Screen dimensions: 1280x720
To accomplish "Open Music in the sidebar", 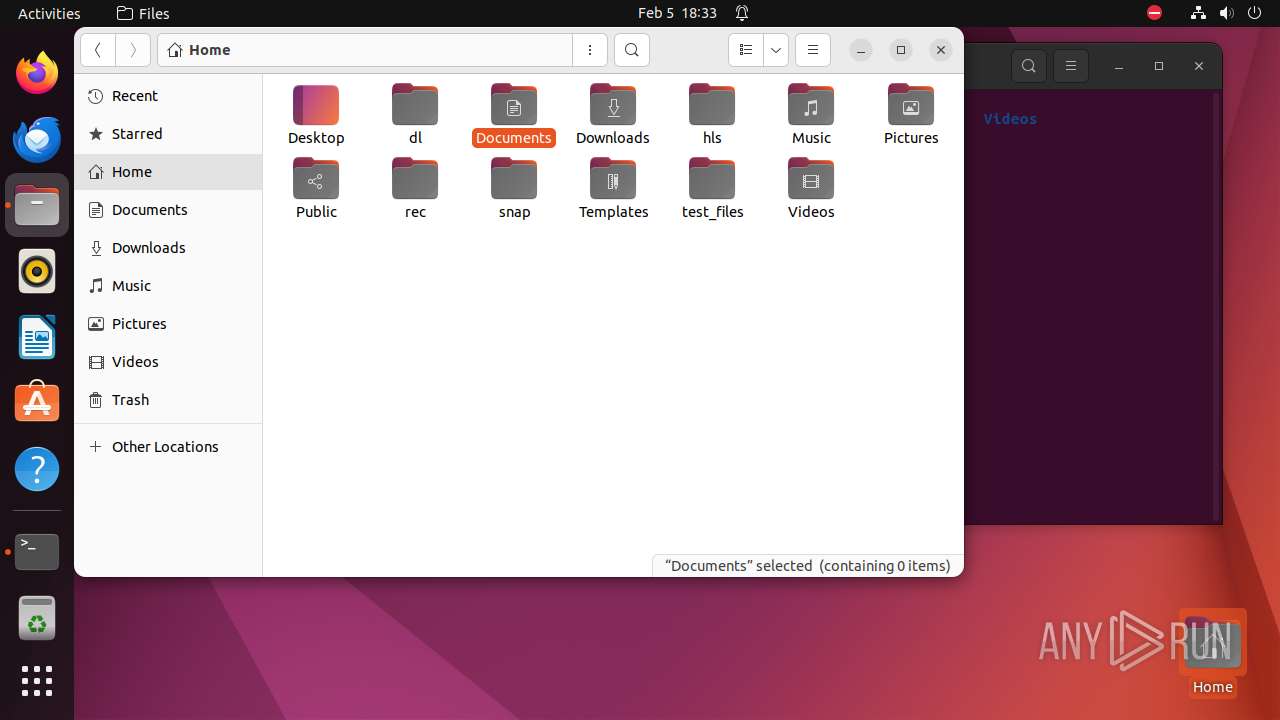I will tap(168, 286).
